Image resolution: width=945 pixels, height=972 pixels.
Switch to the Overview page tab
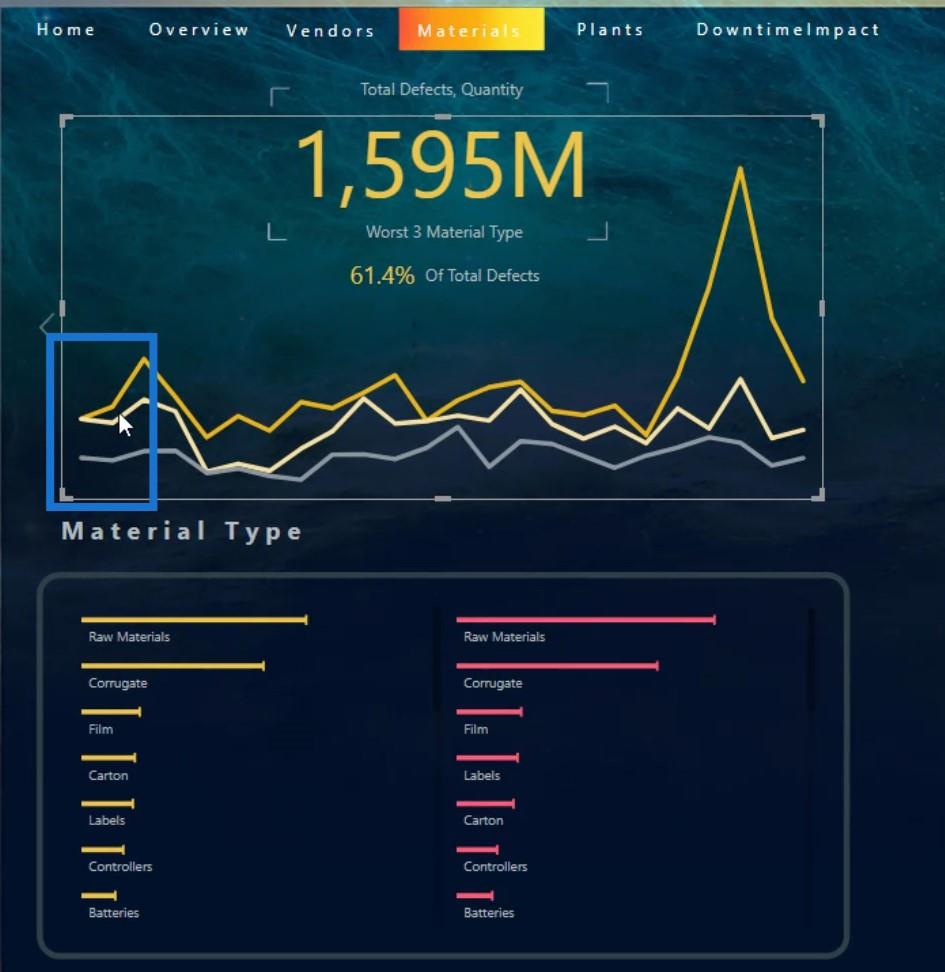coord(199,29)
